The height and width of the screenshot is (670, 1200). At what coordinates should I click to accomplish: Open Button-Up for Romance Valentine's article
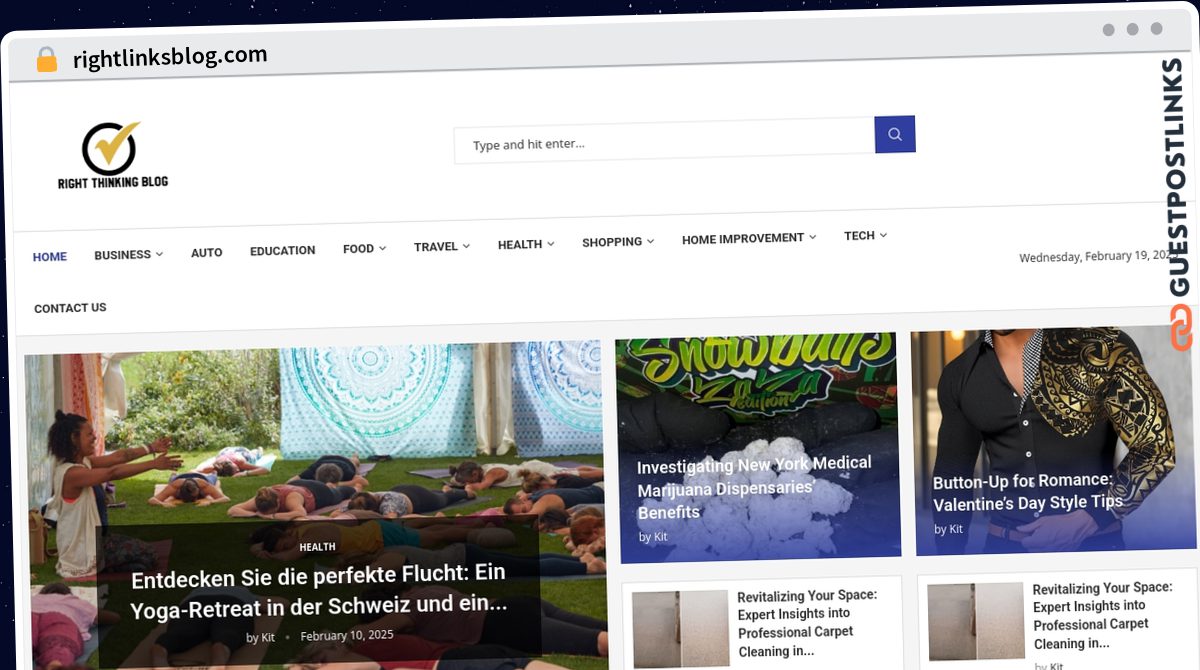coord(1028,492)
